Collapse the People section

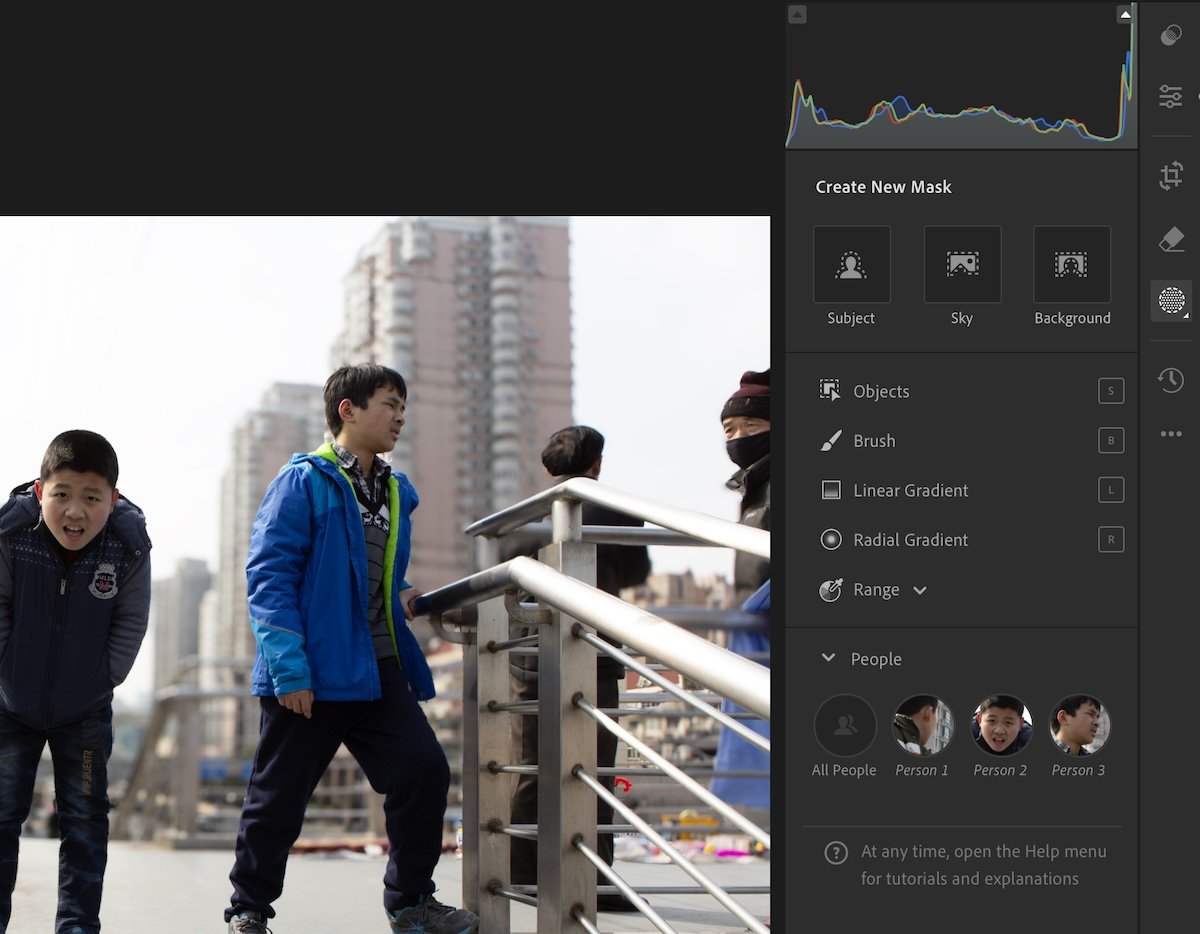click(x=827, y=658)
